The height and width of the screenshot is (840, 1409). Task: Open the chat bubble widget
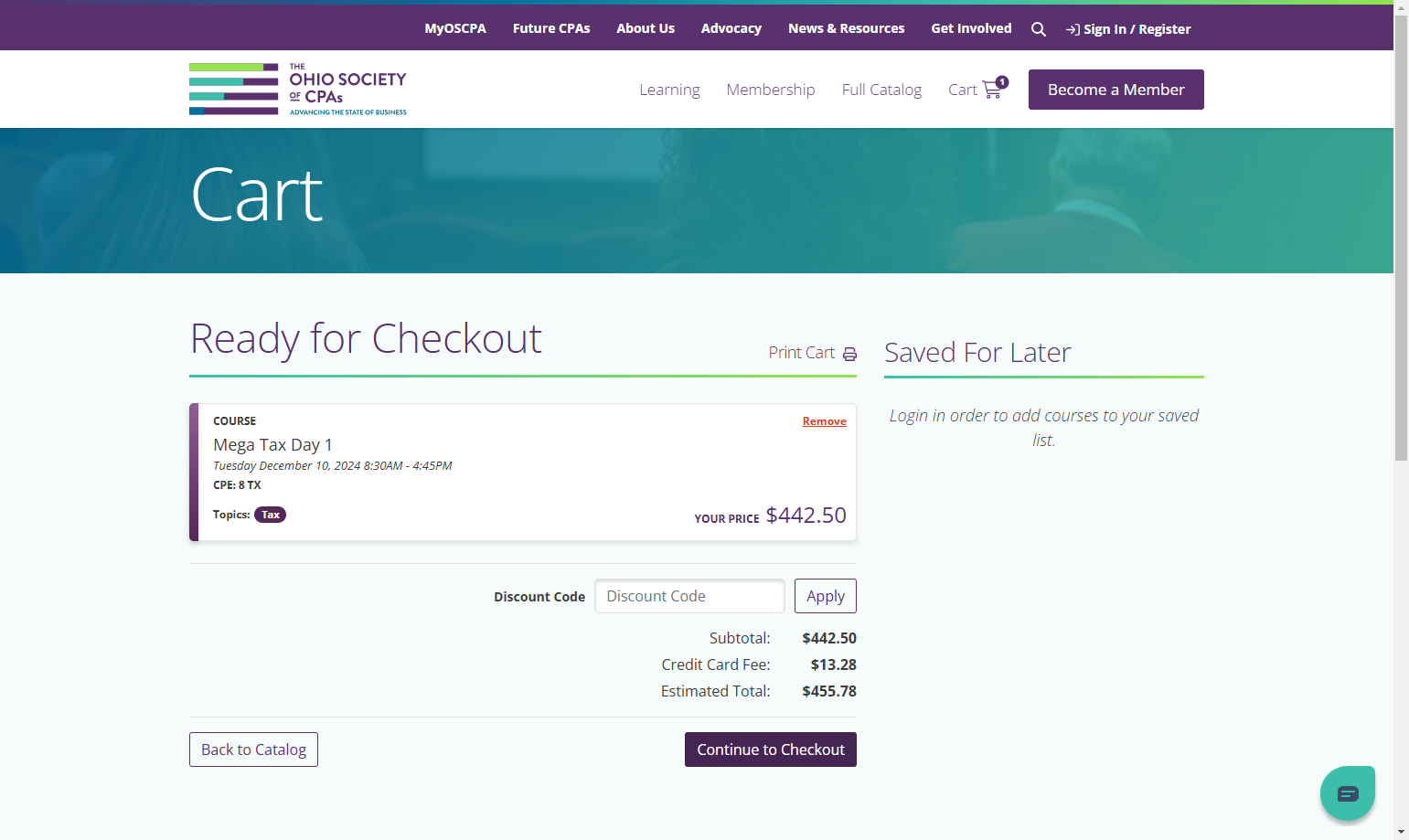click(1348, 793)
